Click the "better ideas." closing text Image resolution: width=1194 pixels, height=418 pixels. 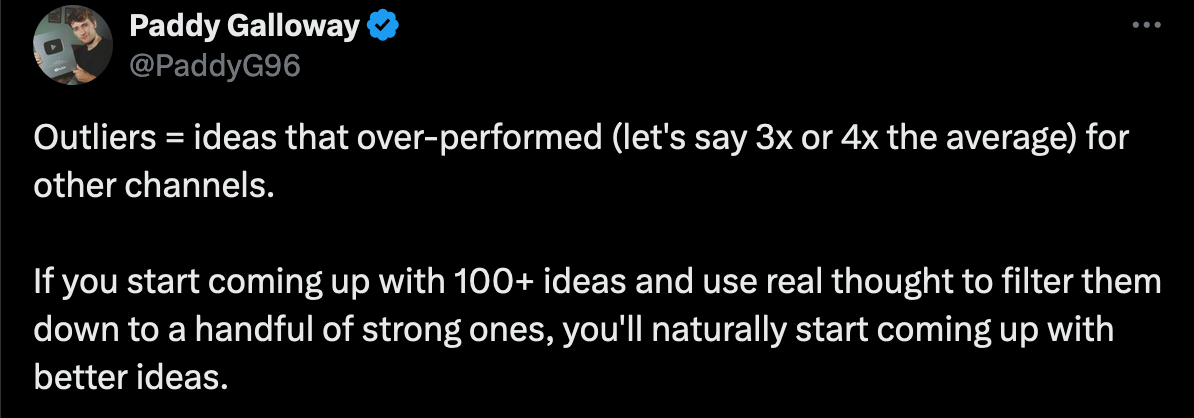coord(131,378)
